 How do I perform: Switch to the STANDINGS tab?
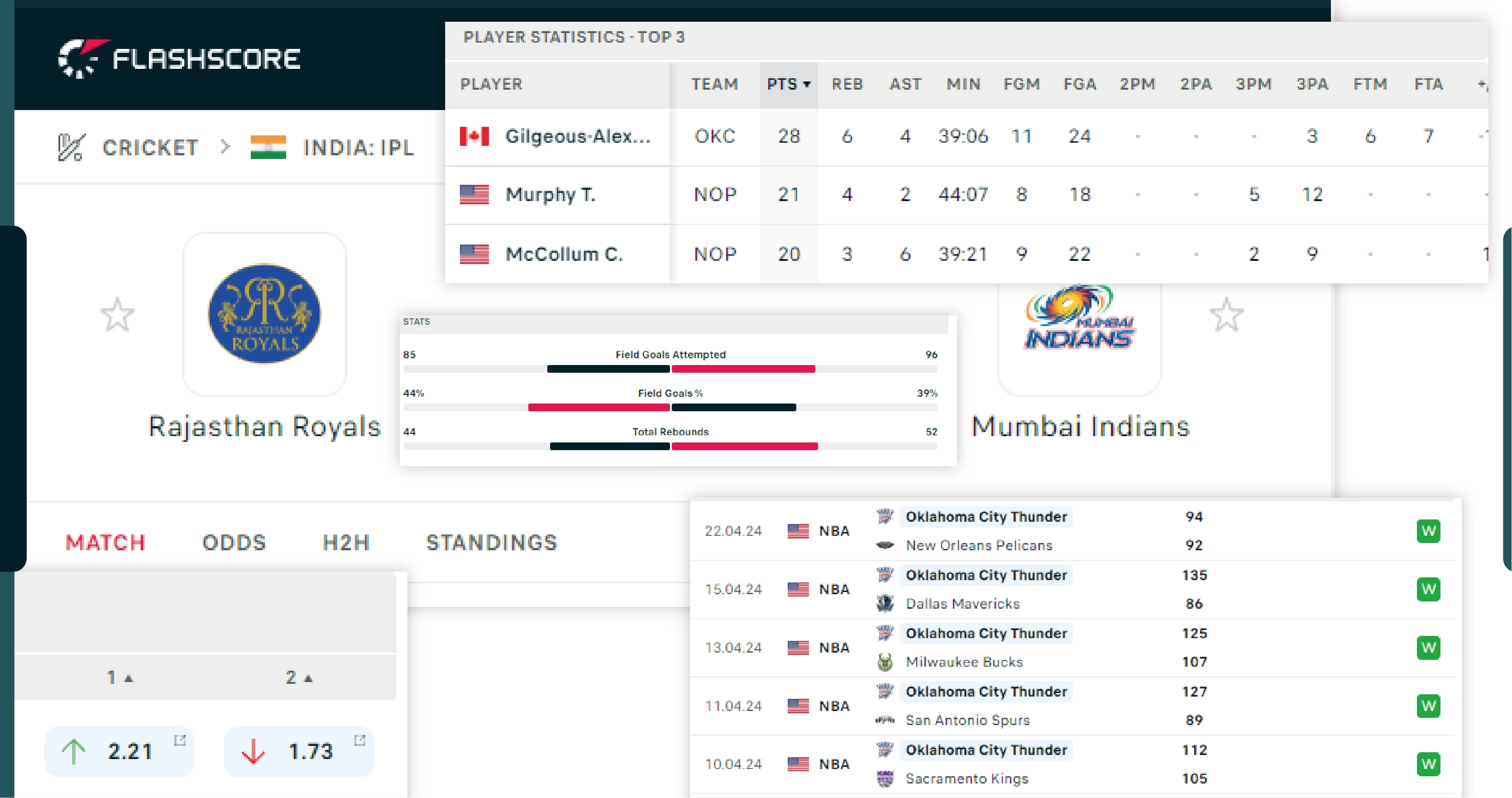click(491, 543)
